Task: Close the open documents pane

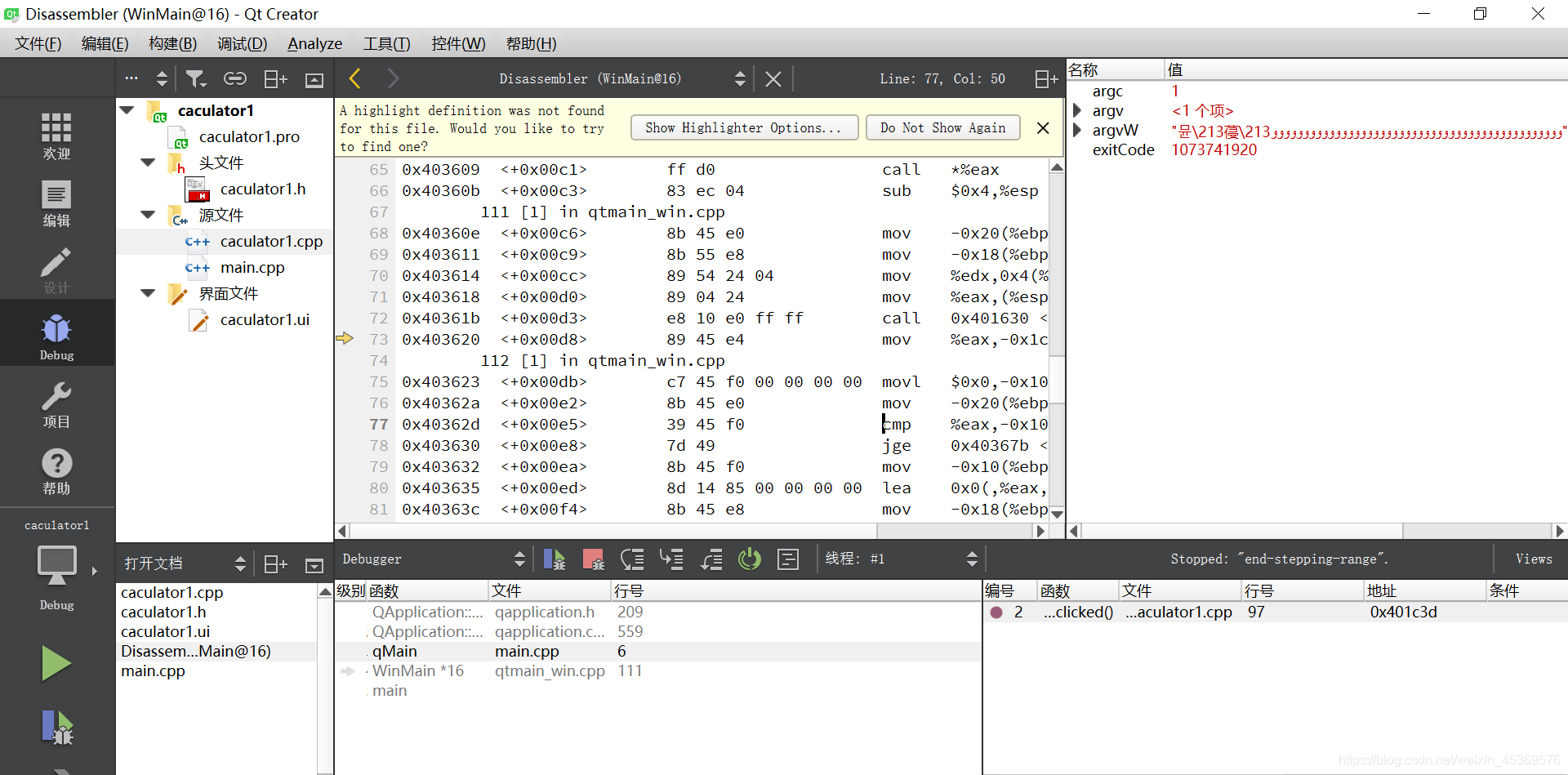Action: 314,565
